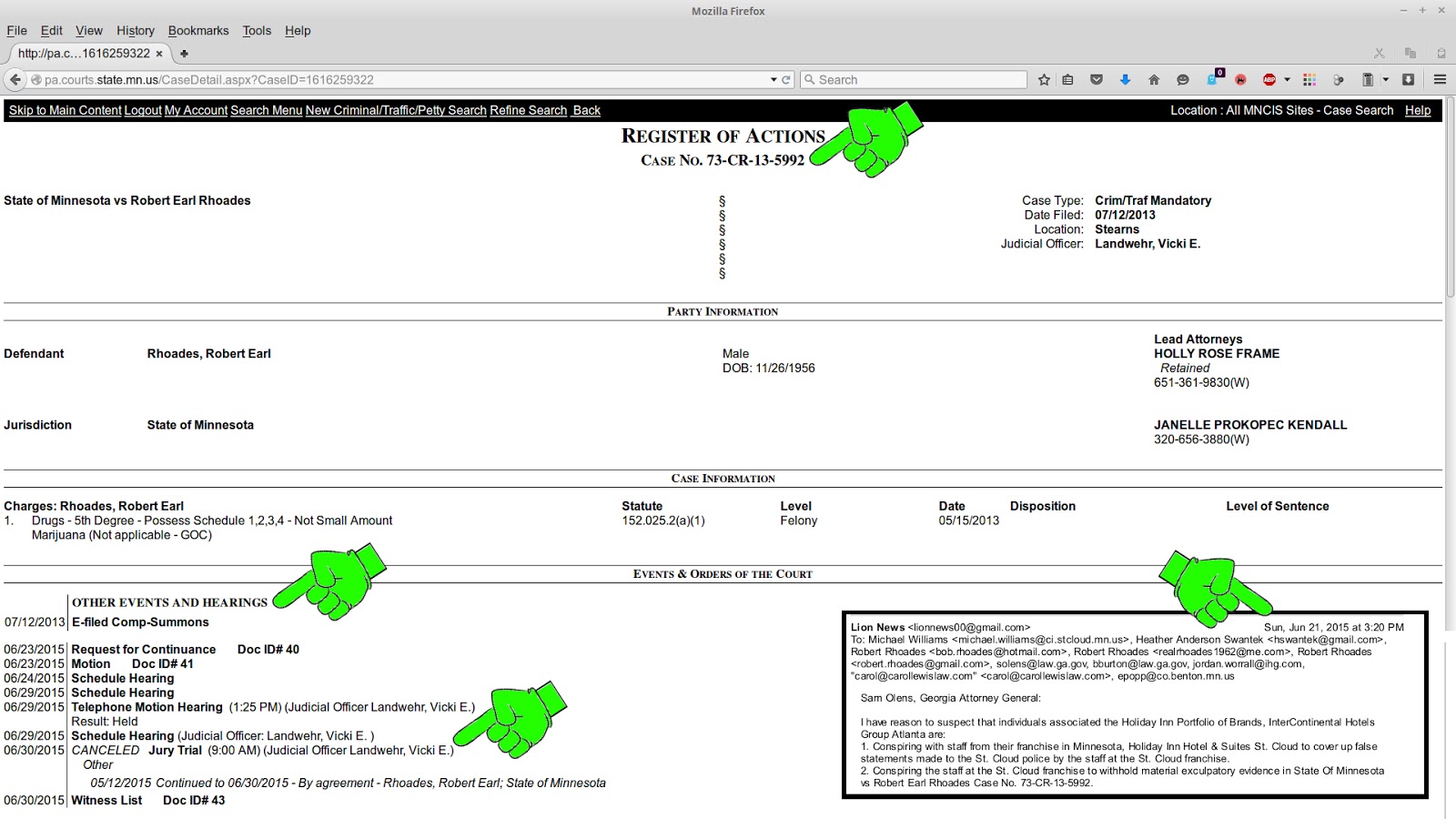Bookmark this page with the star icon
The image size is (1456, 819).
click(1044, 80)
